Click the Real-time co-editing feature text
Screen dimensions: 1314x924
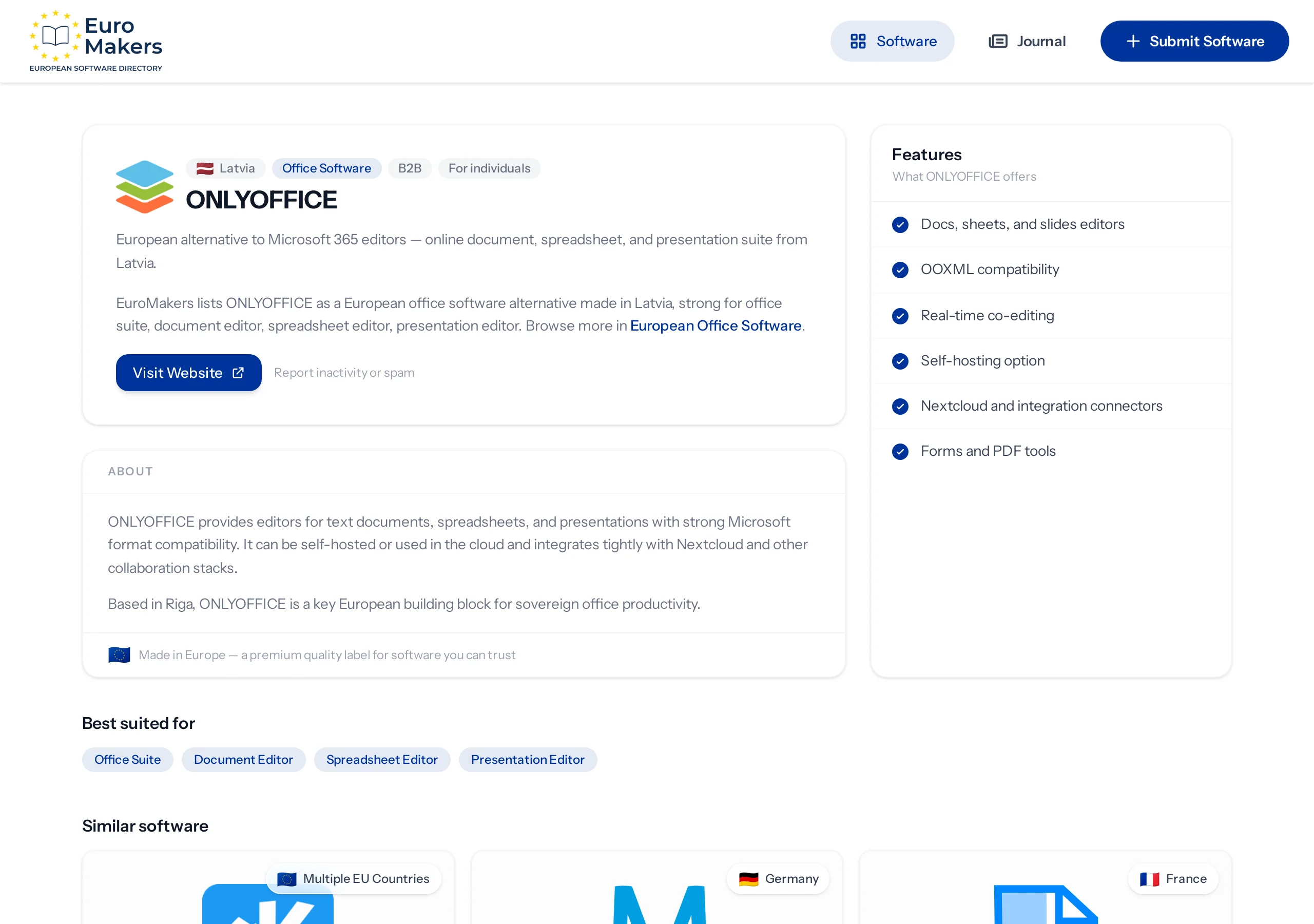(987, 315)
